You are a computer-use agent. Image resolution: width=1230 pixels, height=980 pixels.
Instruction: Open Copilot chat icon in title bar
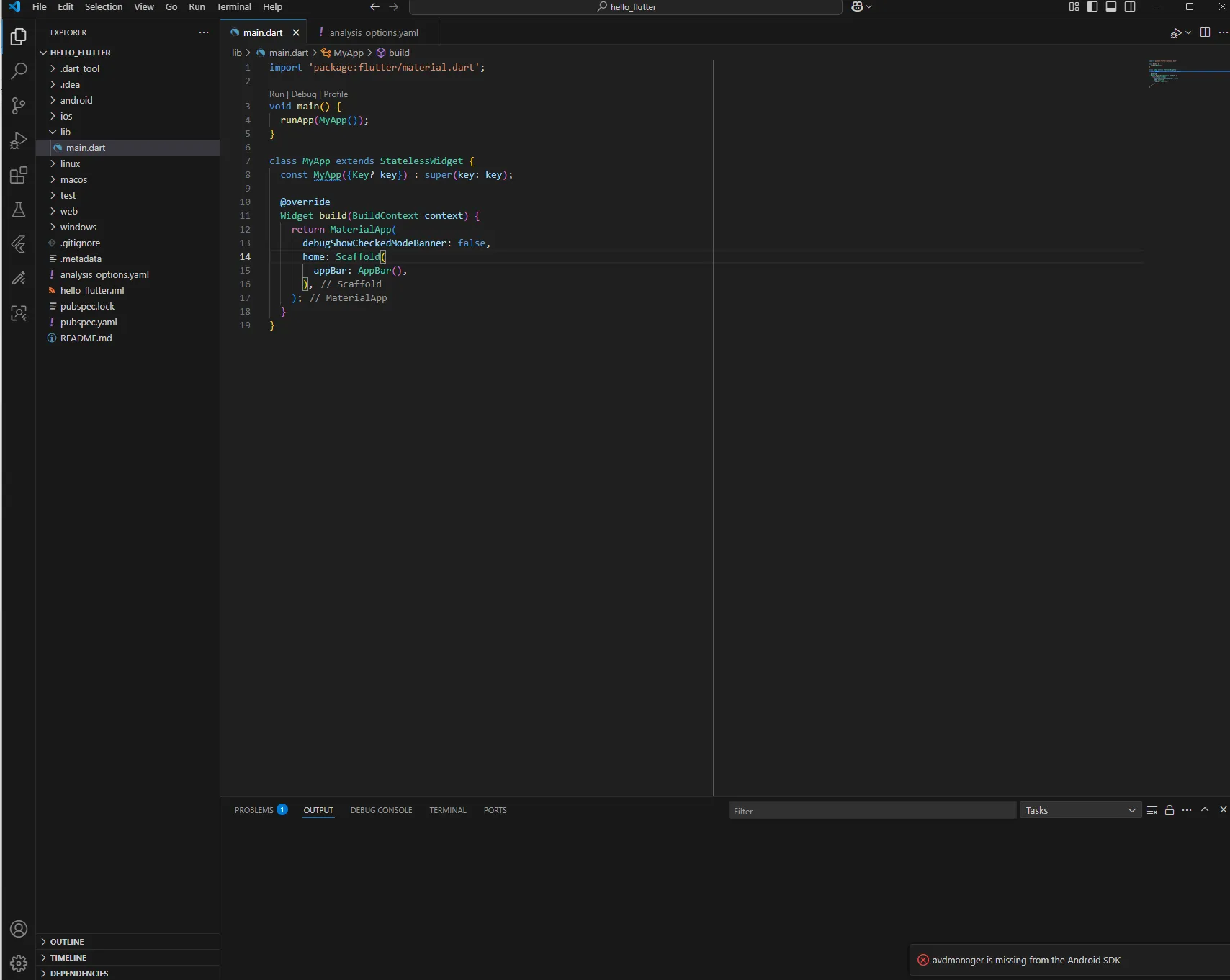click(857, 6)
